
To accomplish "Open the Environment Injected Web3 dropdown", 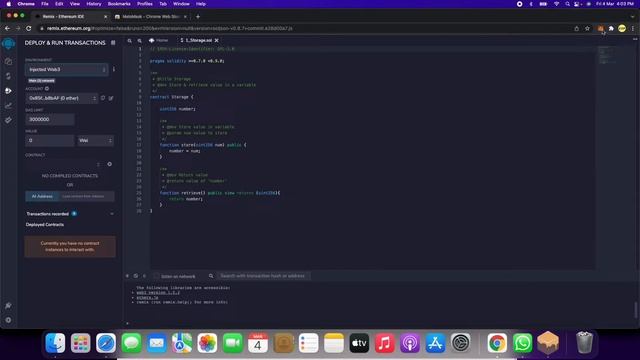I will 67,69.
